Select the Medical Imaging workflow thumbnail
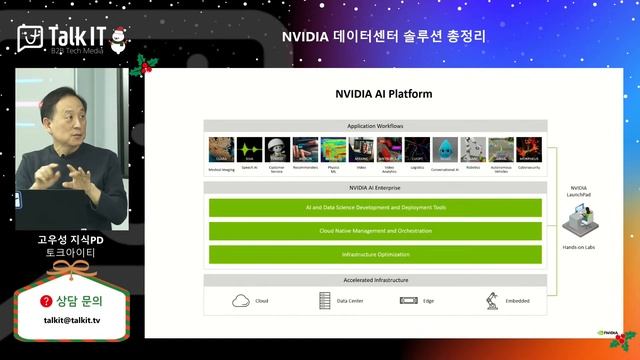Viewport: 640px width, 360px height. (221, 149)
